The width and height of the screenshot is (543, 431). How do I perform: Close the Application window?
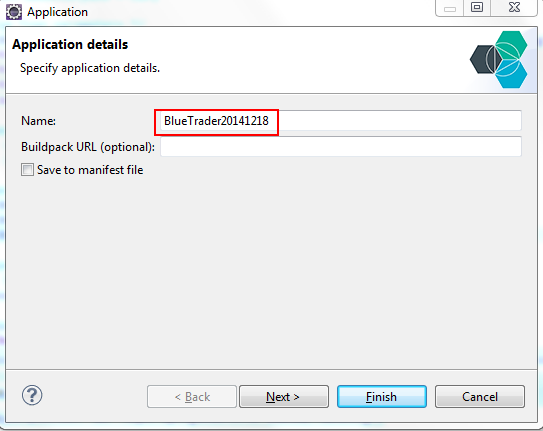click(514, 8)
